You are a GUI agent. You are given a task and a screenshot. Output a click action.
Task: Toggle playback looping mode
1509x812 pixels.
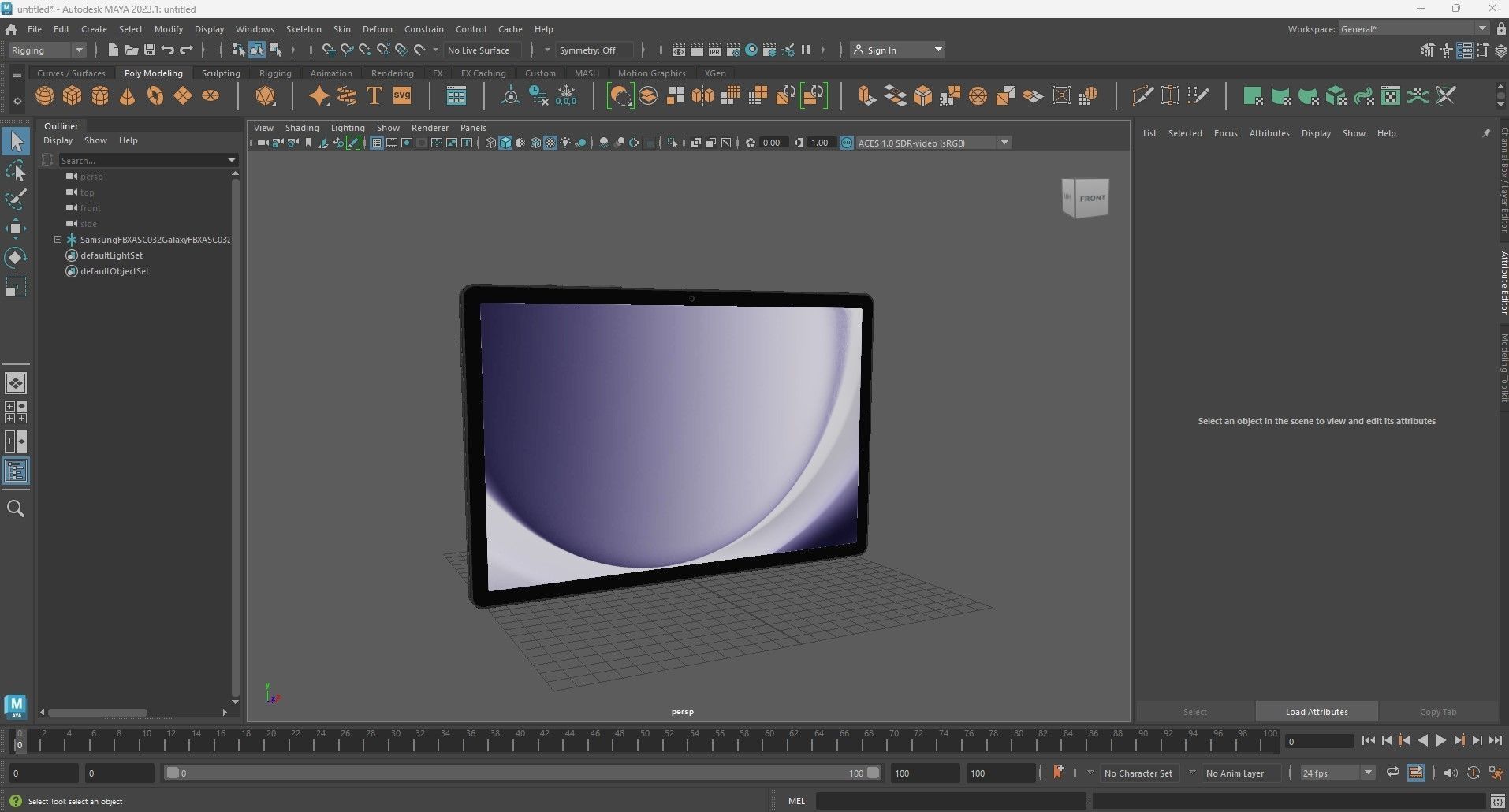point(1392,773)
